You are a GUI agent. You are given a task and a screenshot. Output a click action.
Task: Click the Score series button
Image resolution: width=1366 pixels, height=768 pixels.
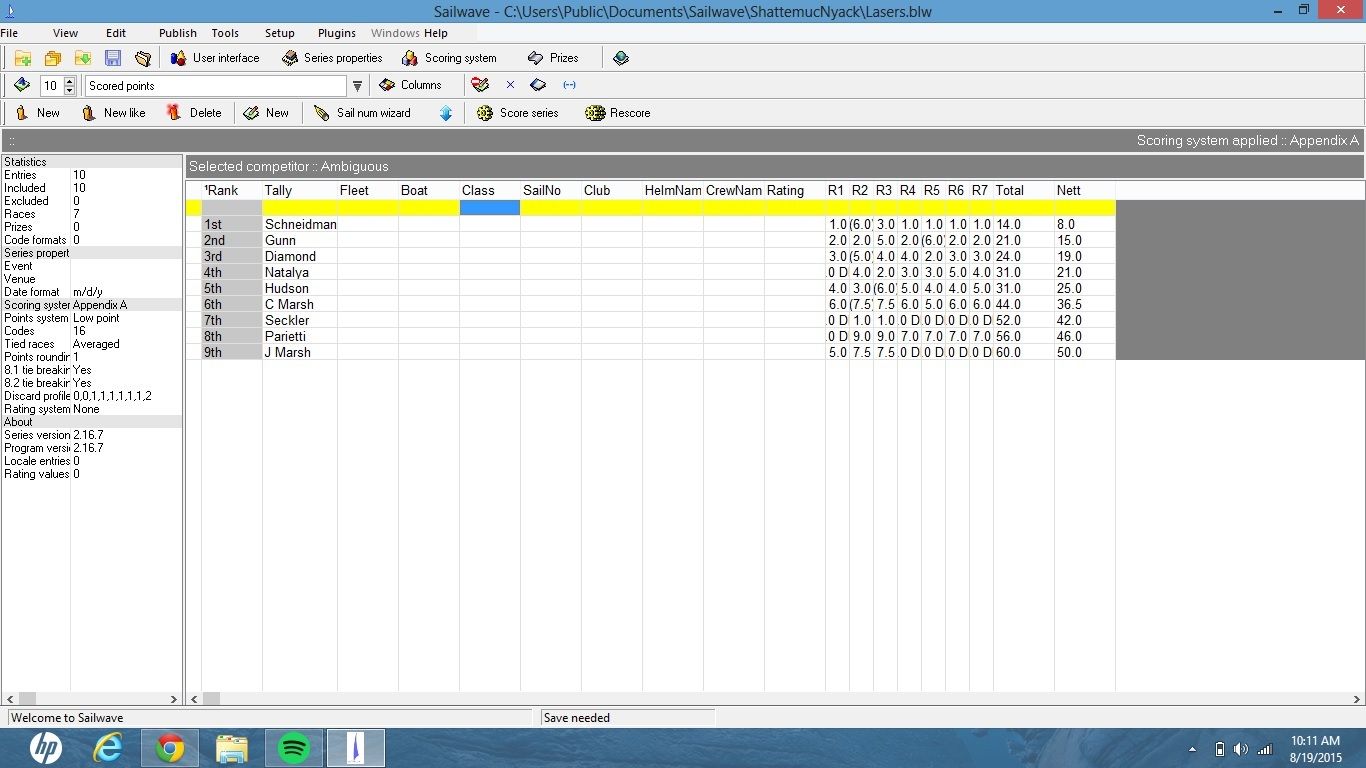[517, 113]
